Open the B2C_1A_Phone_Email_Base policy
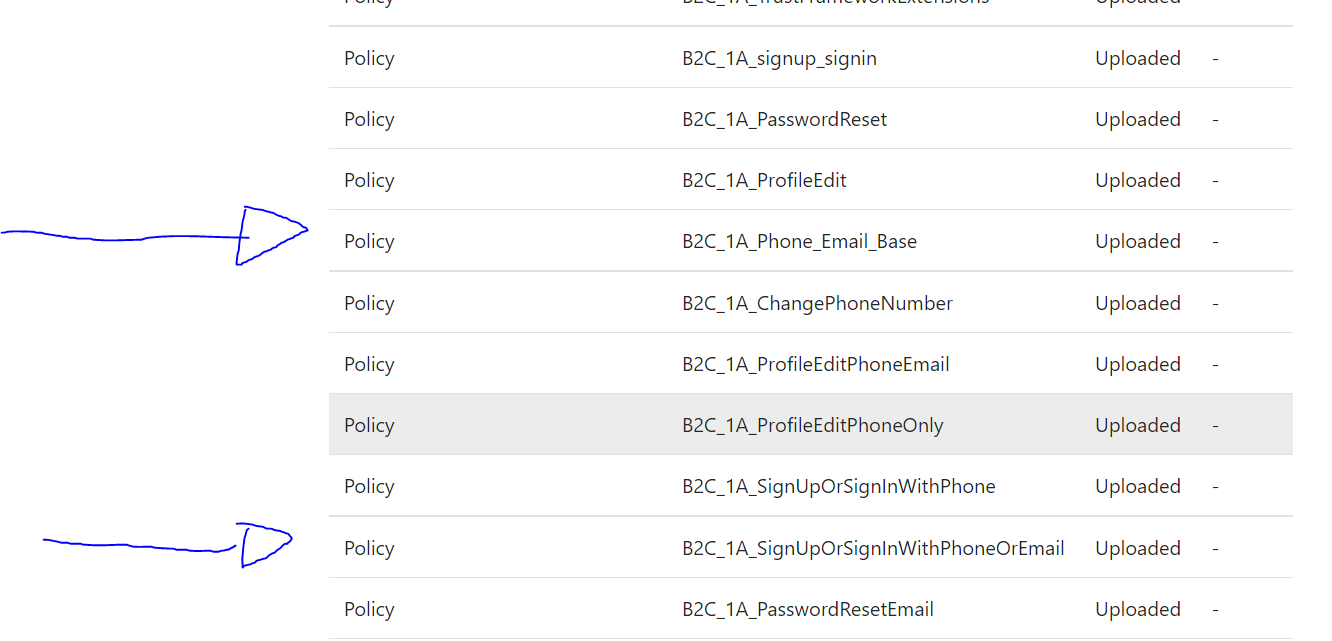Image resolution: width=1332 pixels, height=641 pixels. tap(799, 241)
